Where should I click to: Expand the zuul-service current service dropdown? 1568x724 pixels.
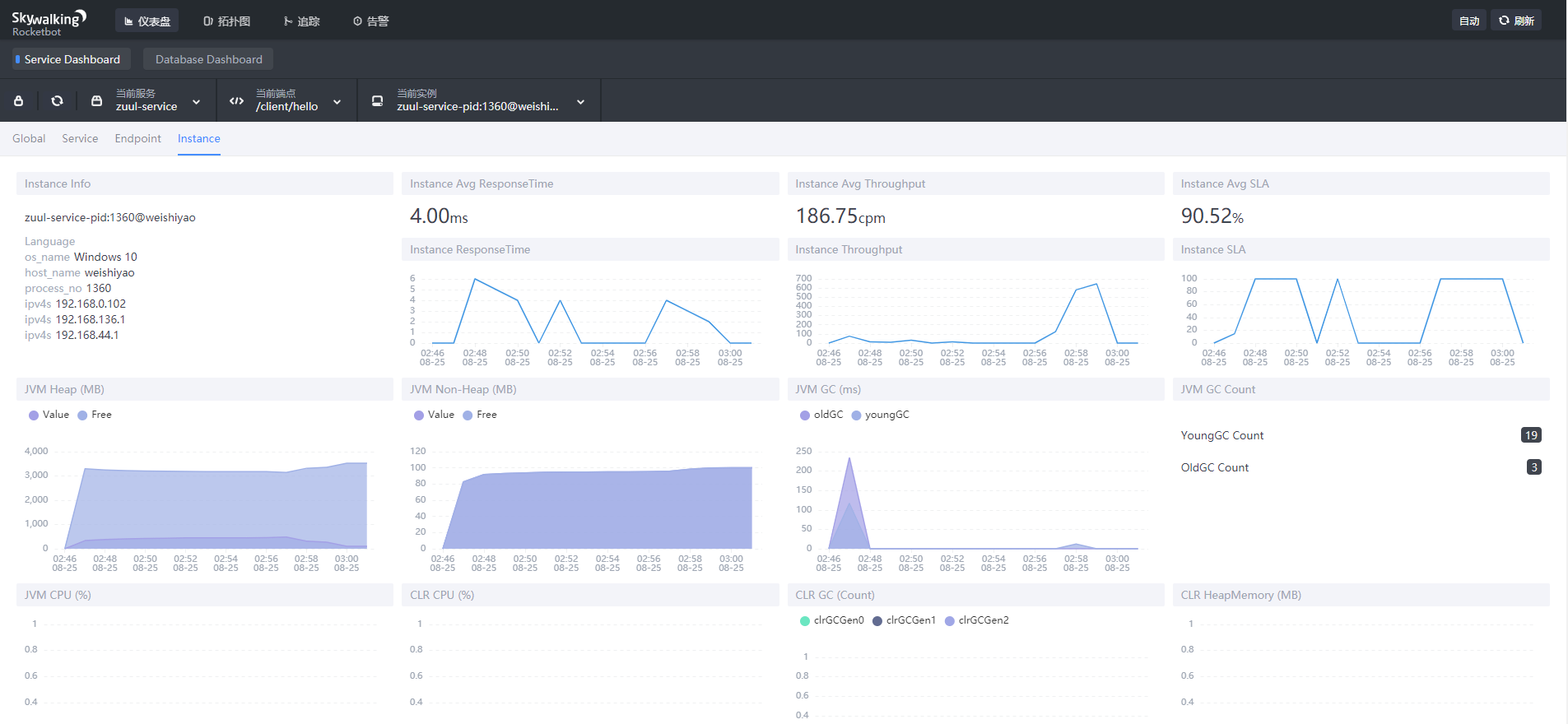click(x=197, y=102)
